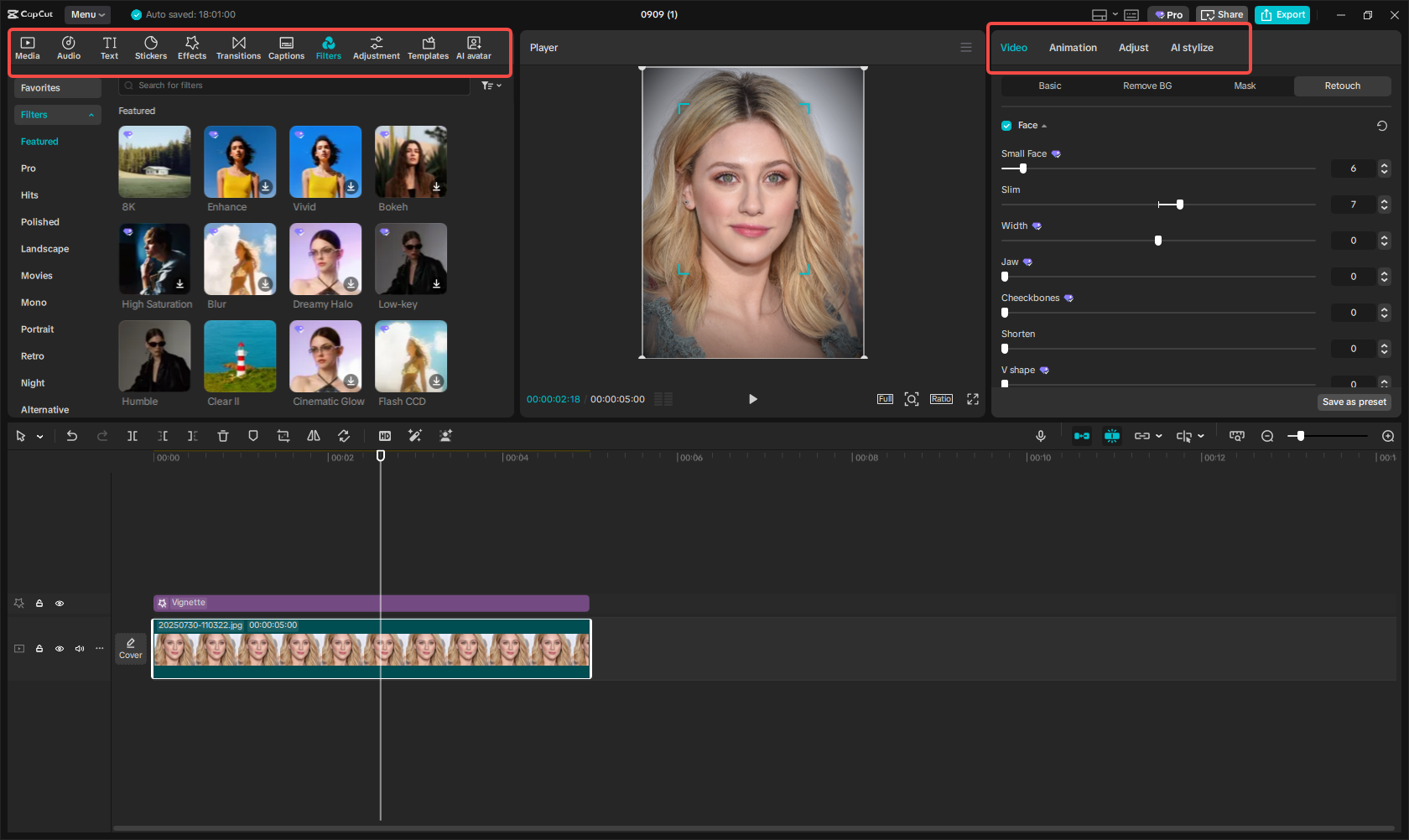The image size is (1409, 840).
Task: Open the Transitions panel
Action: pos(238,48)
